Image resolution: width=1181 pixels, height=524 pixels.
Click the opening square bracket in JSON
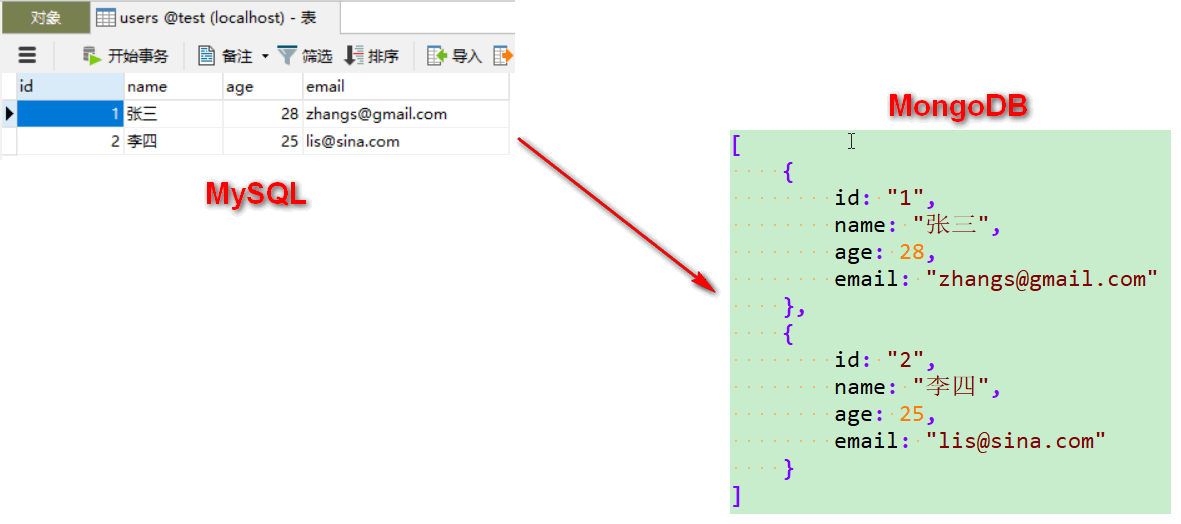coord(737,145)
